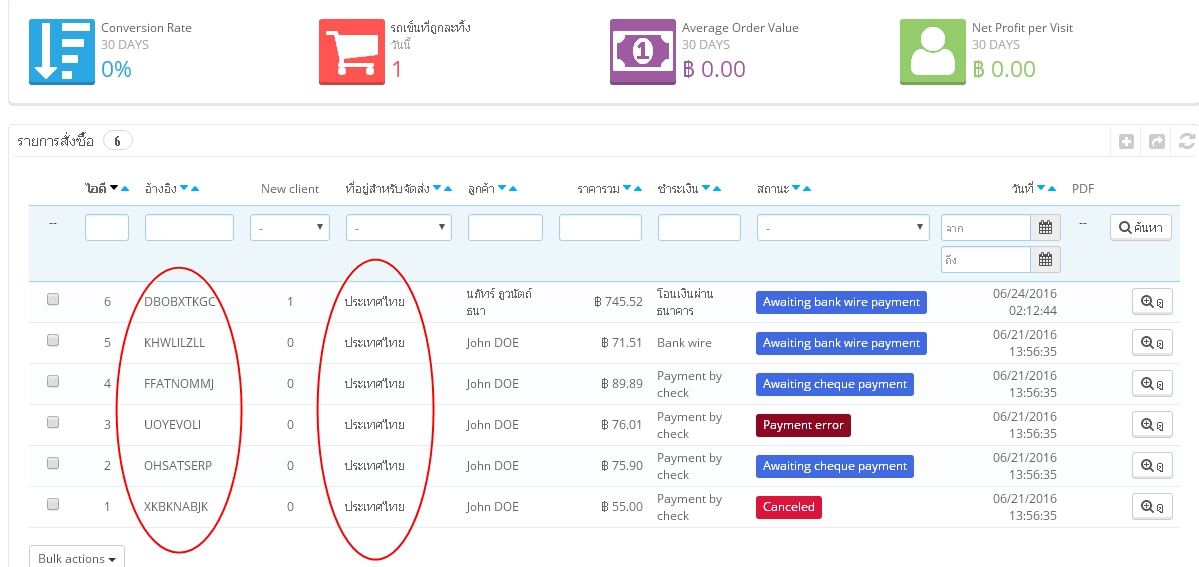This screenshot has height=567, width=1199.
Task: Sort reference column descending arrow
Action: (184, 188)
